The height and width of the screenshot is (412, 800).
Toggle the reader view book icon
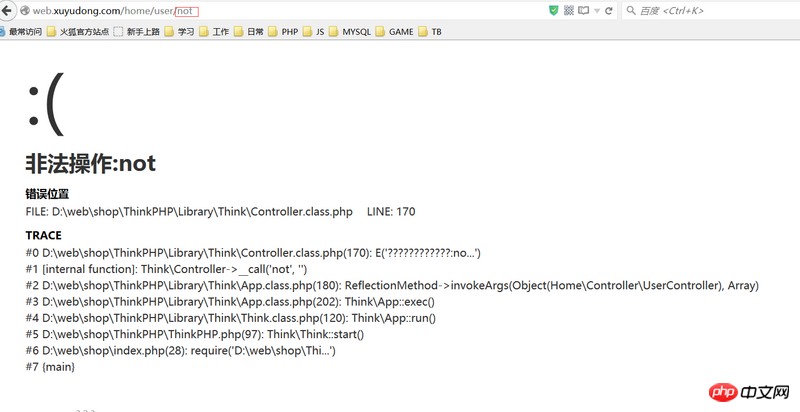point(583,11)
